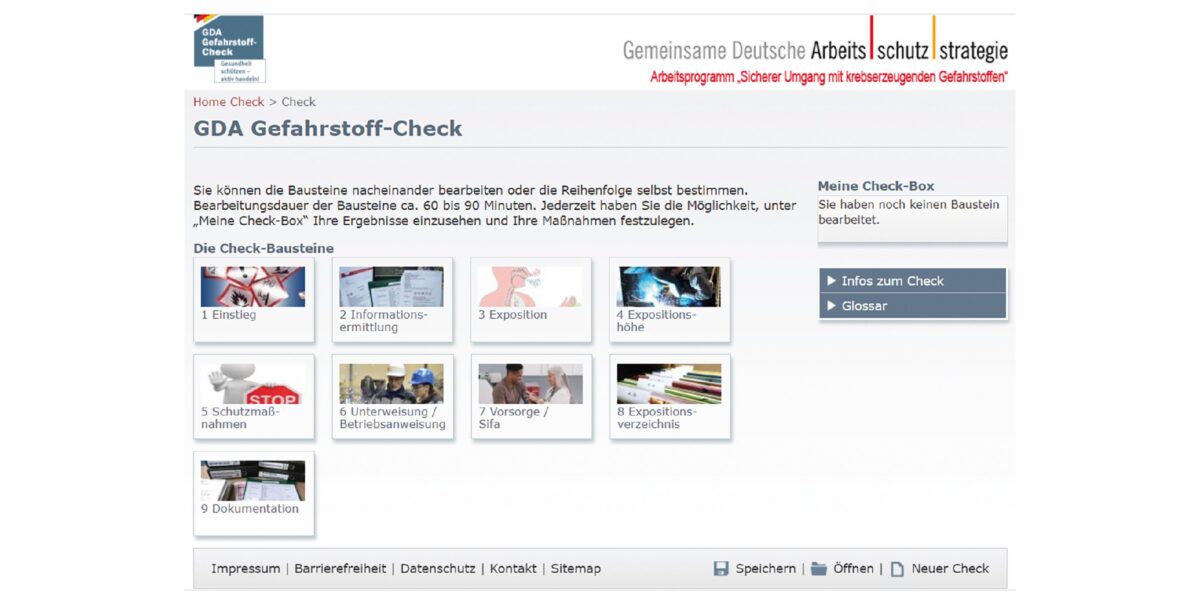Expand the Infos zum Check section

click(912, 281)
